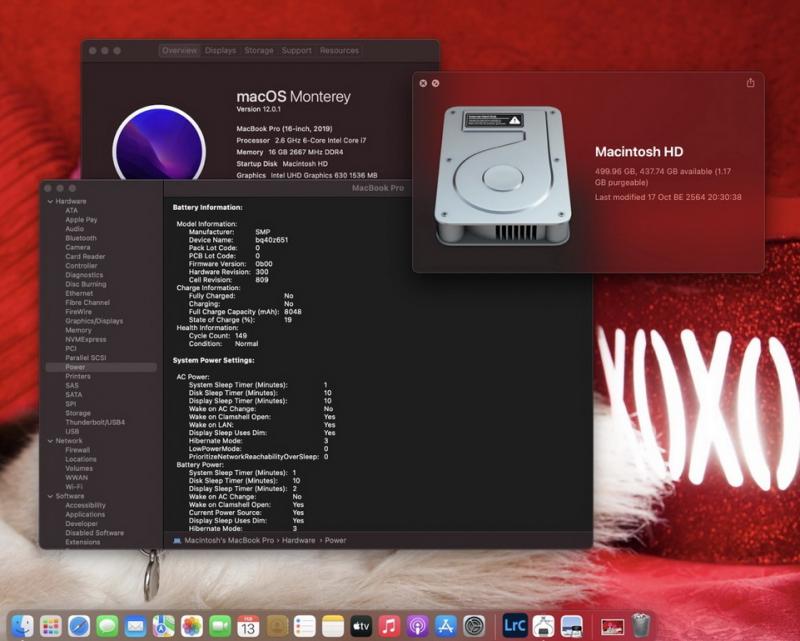Switch to the Storage tab
The image size is (800, 641).
[x=258, y=50]
